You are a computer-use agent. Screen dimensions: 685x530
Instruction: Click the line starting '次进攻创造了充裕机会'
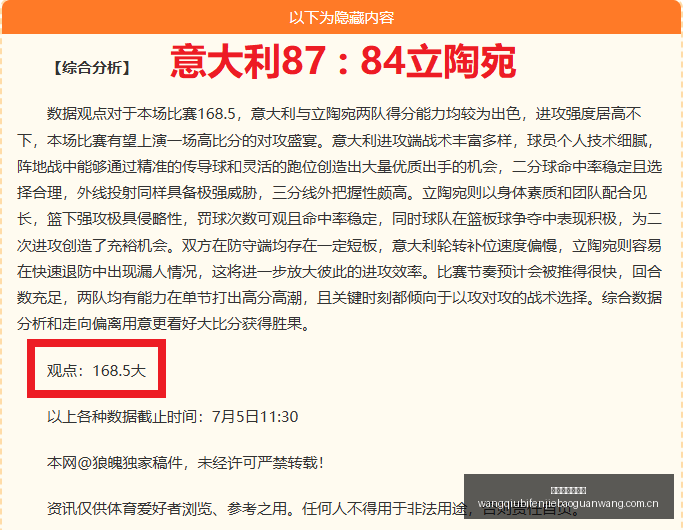(339, 246)
